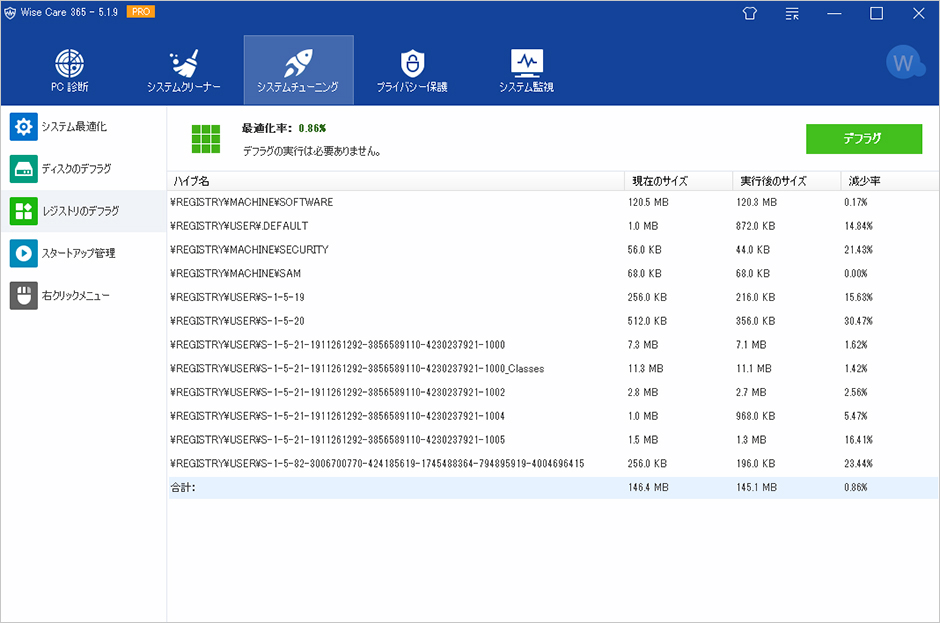This screenshot has width=940, height=623.
Task: Open プライバシー保護 tab
Action: [x=412, y=70]
